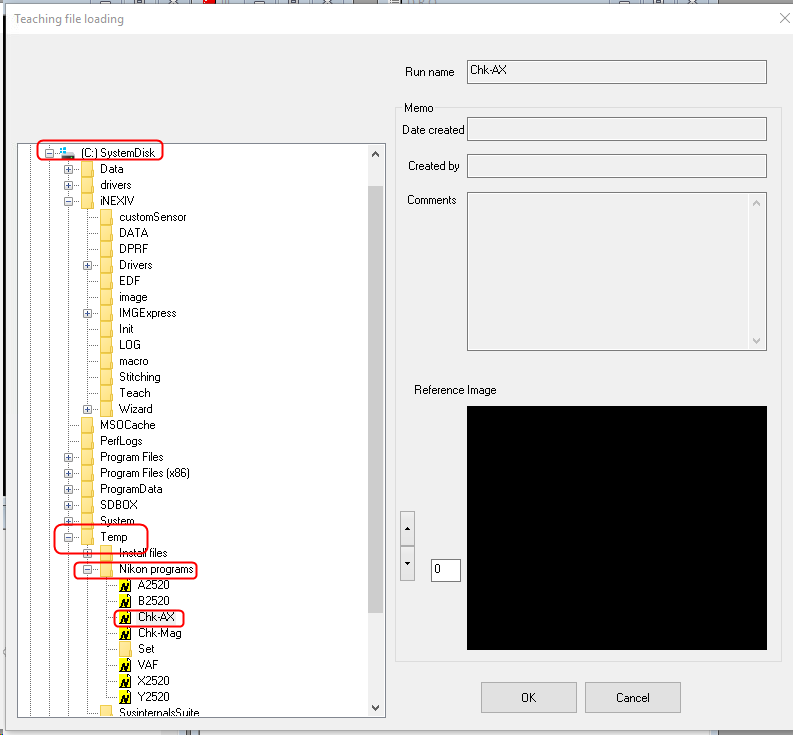Screen dimensions: 793x735
Task: Click the Init folder icon
Action: click(107, 329)
